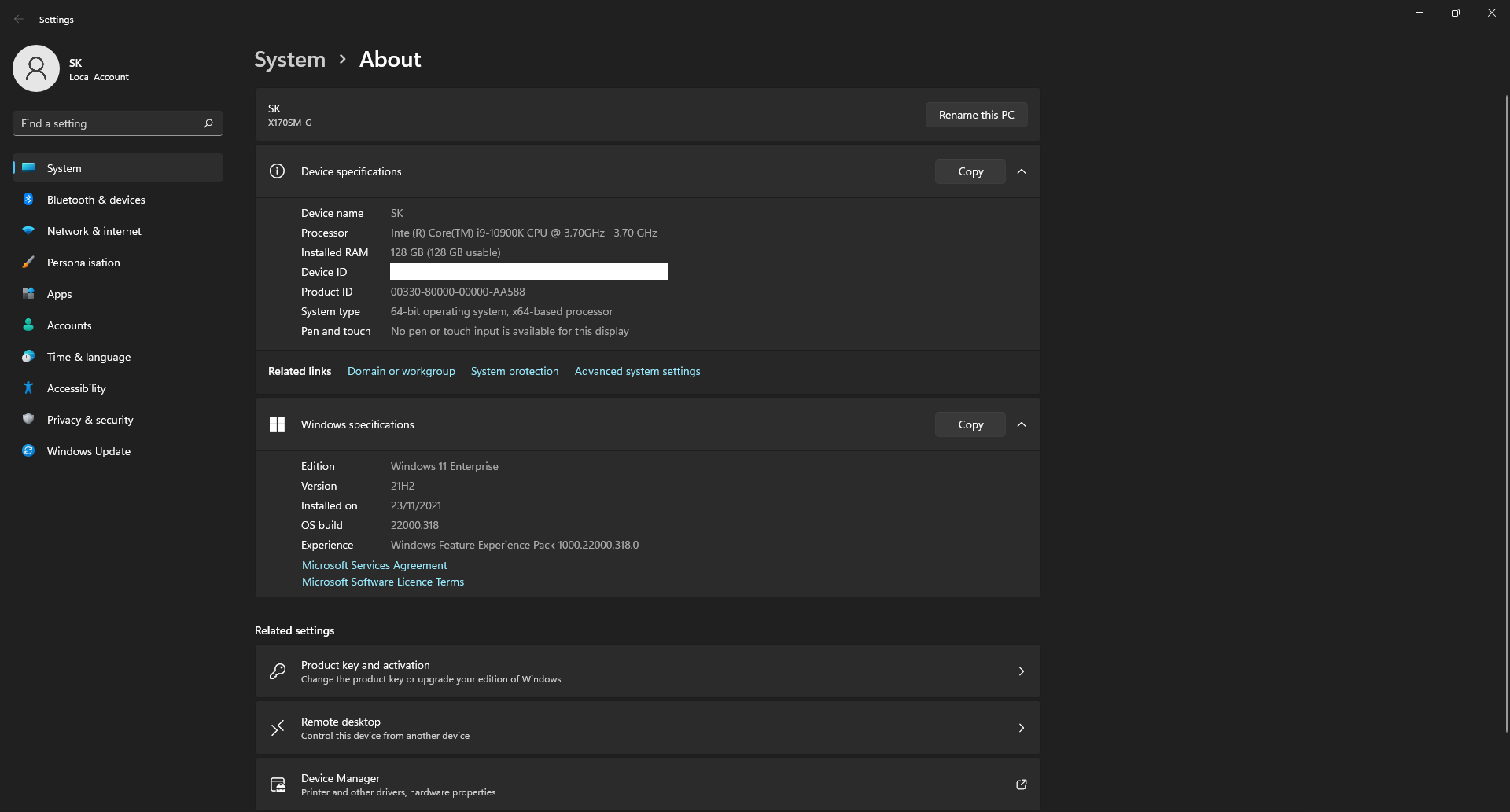The image size is (1510, 812).
Task: Open Time & language settings
Action: click(x=118, y=356)
